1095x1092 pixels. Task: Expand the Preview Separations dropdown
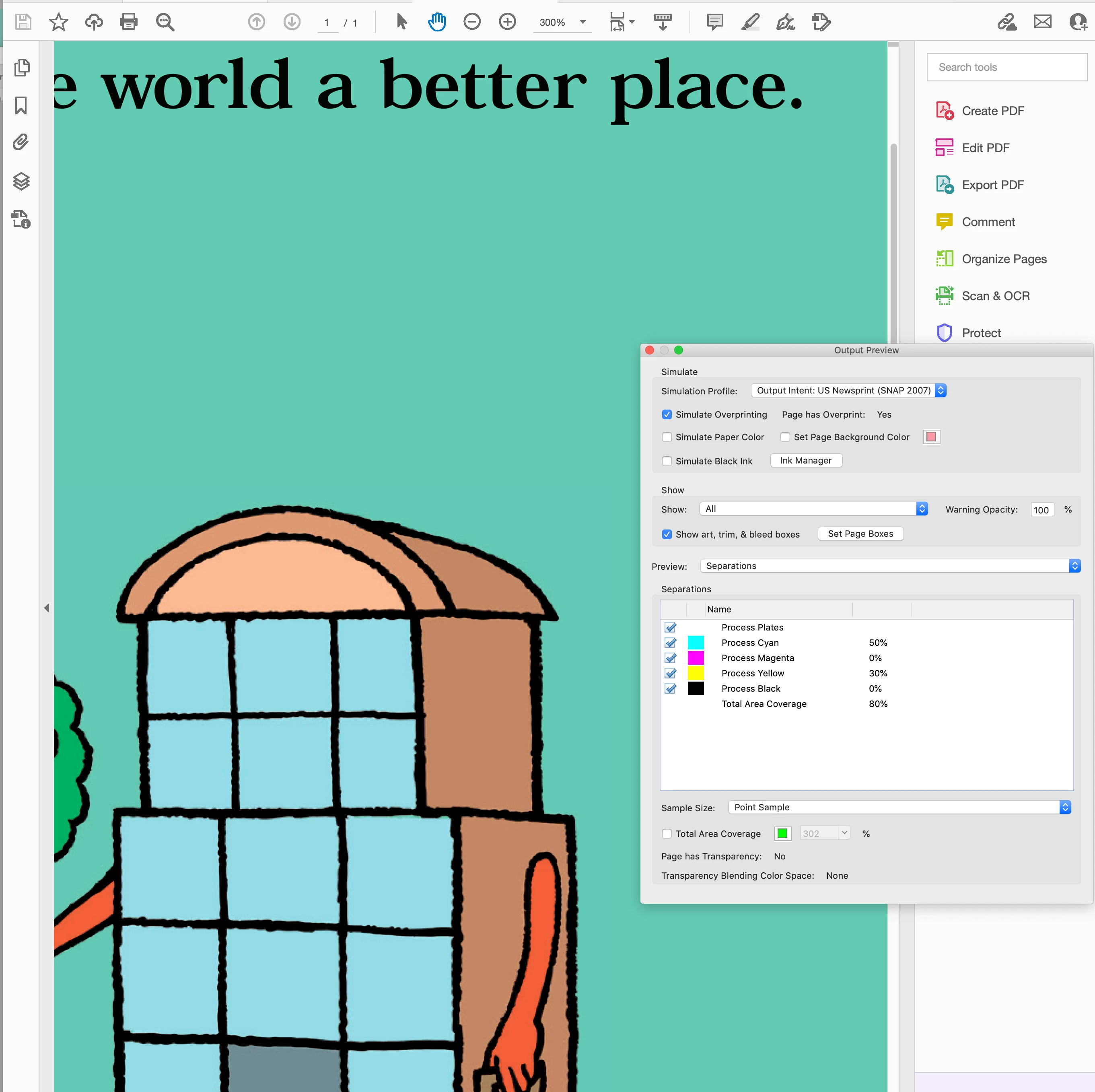pyautogui.click(x=890, y=566)
